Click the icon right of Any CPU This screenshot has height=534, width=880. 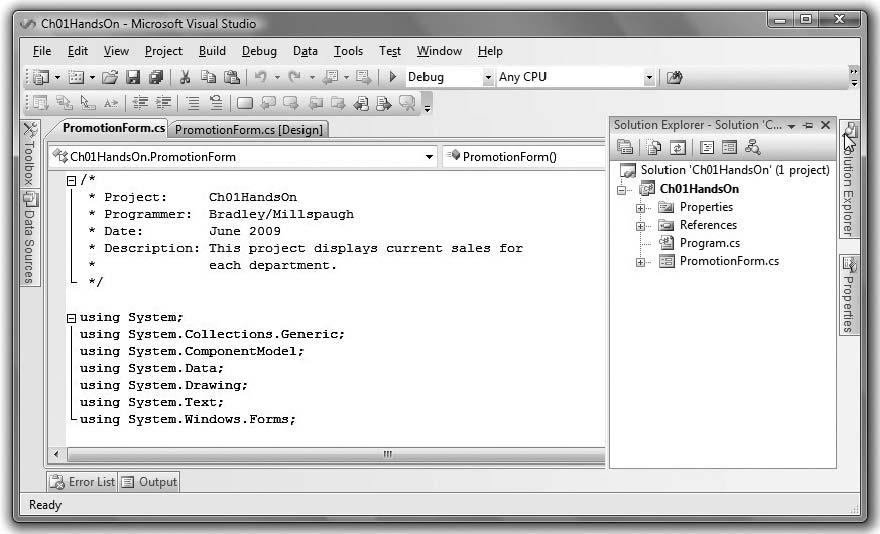[674, 77]
